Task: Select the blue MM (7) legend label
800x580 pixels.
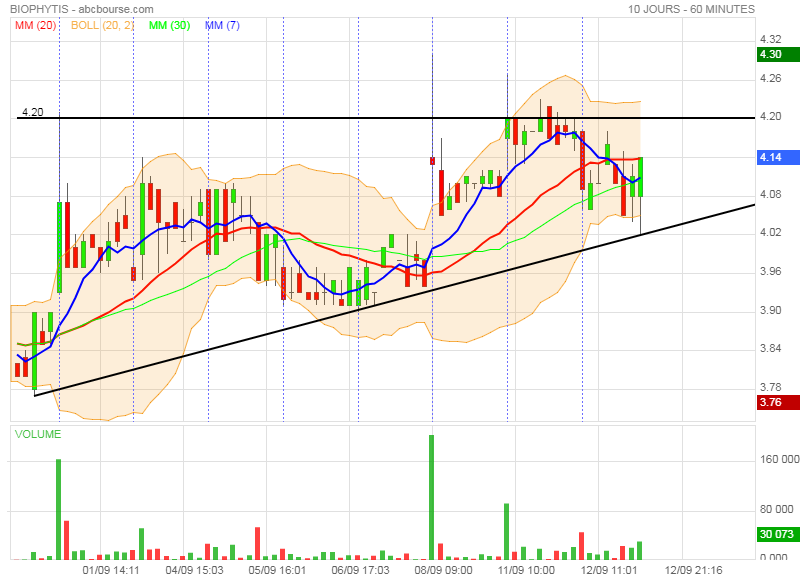Action: pos(222,26)
